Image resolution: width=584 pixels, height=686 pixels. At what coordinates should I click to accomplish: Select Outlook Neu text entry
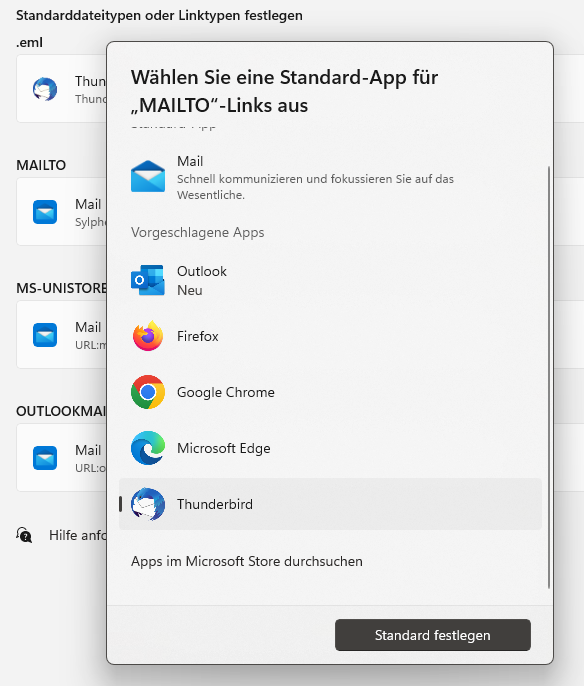(202, 280)
